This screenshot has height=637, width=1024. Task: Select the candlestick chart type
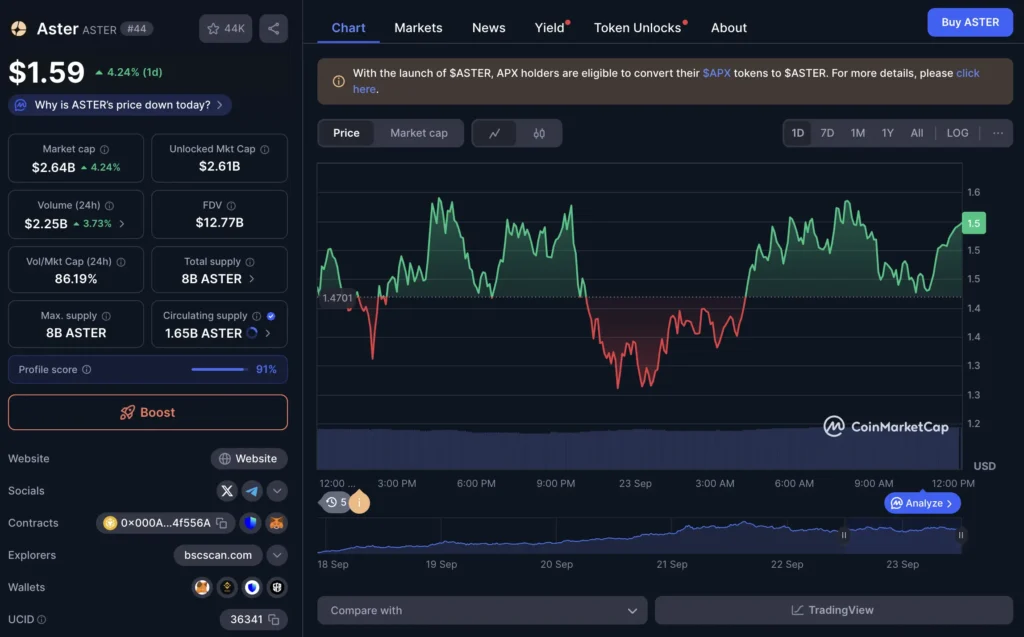(539, 133)
